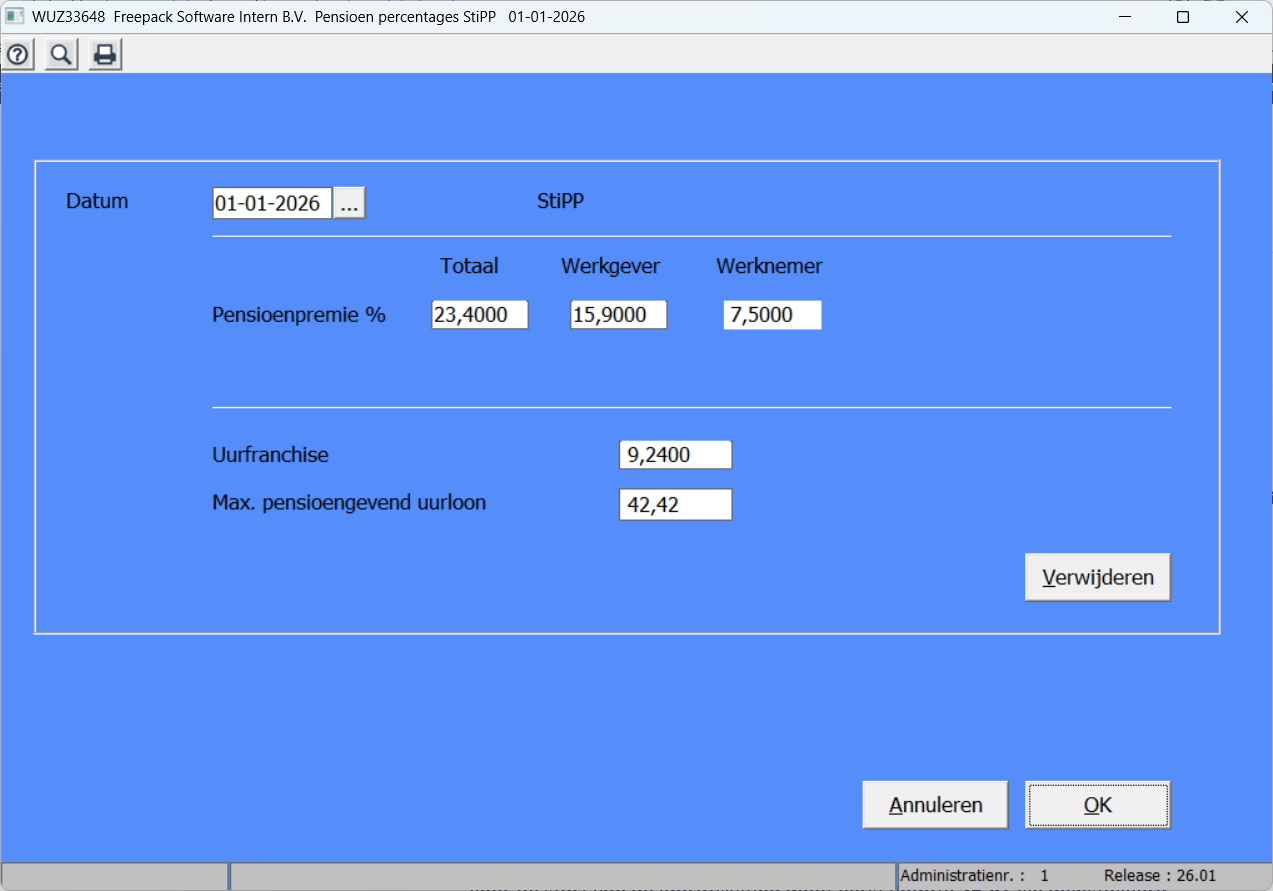Viewport: 1273px width, 891px height.
Task: Click into the Uurfranchise input
Action: [675, 455]
